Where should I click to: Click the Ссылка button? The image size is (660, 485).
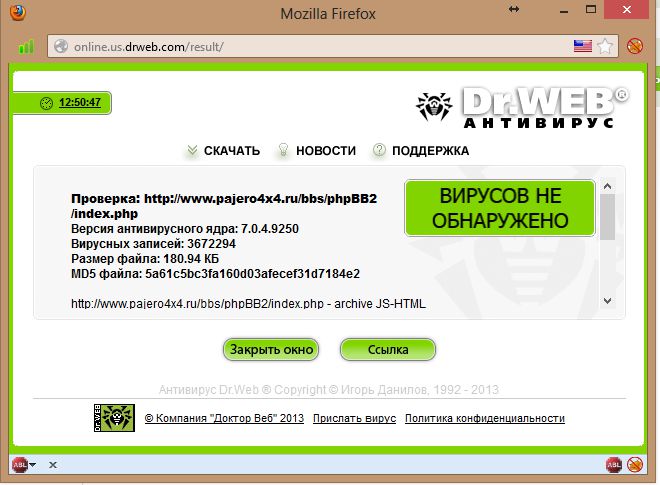click(x=388, y=349)
